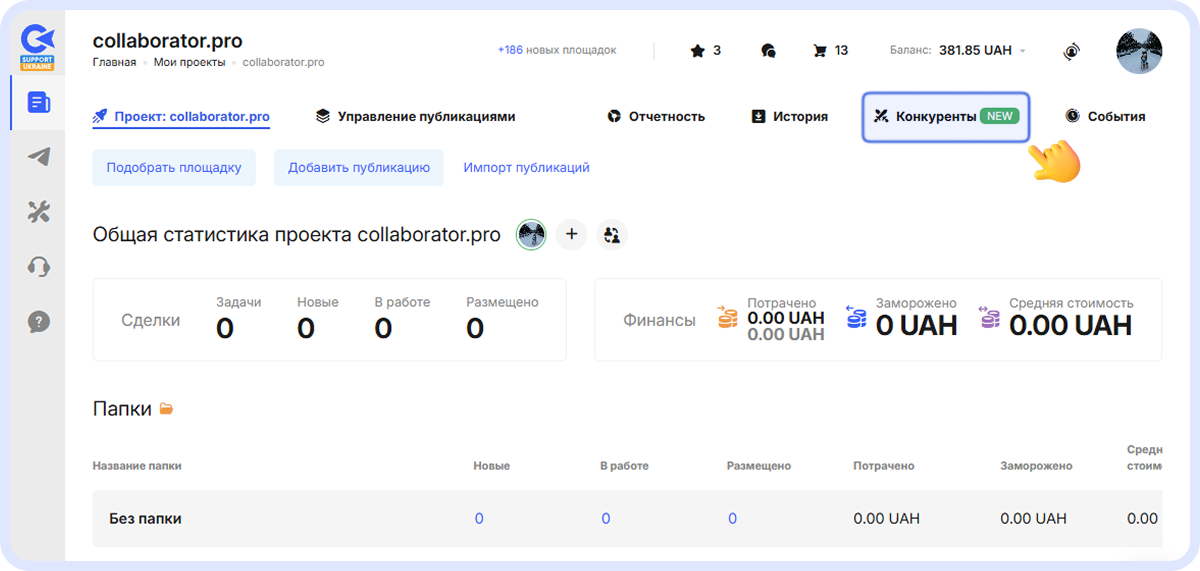Click the Collaborator logo in sidebar

(x=38, y=47)
